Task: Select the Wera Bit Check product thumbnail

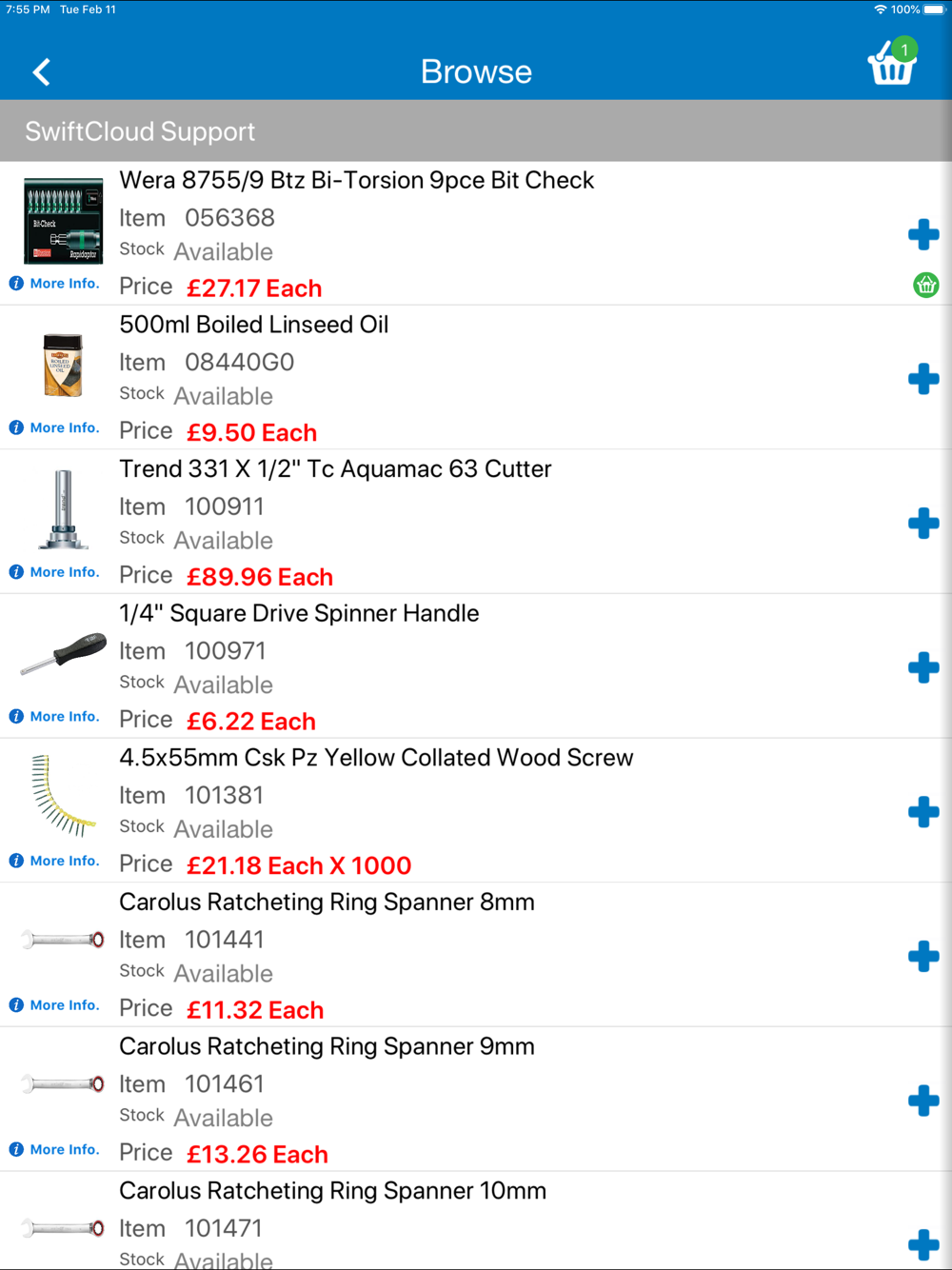Action: click(63, 220)
